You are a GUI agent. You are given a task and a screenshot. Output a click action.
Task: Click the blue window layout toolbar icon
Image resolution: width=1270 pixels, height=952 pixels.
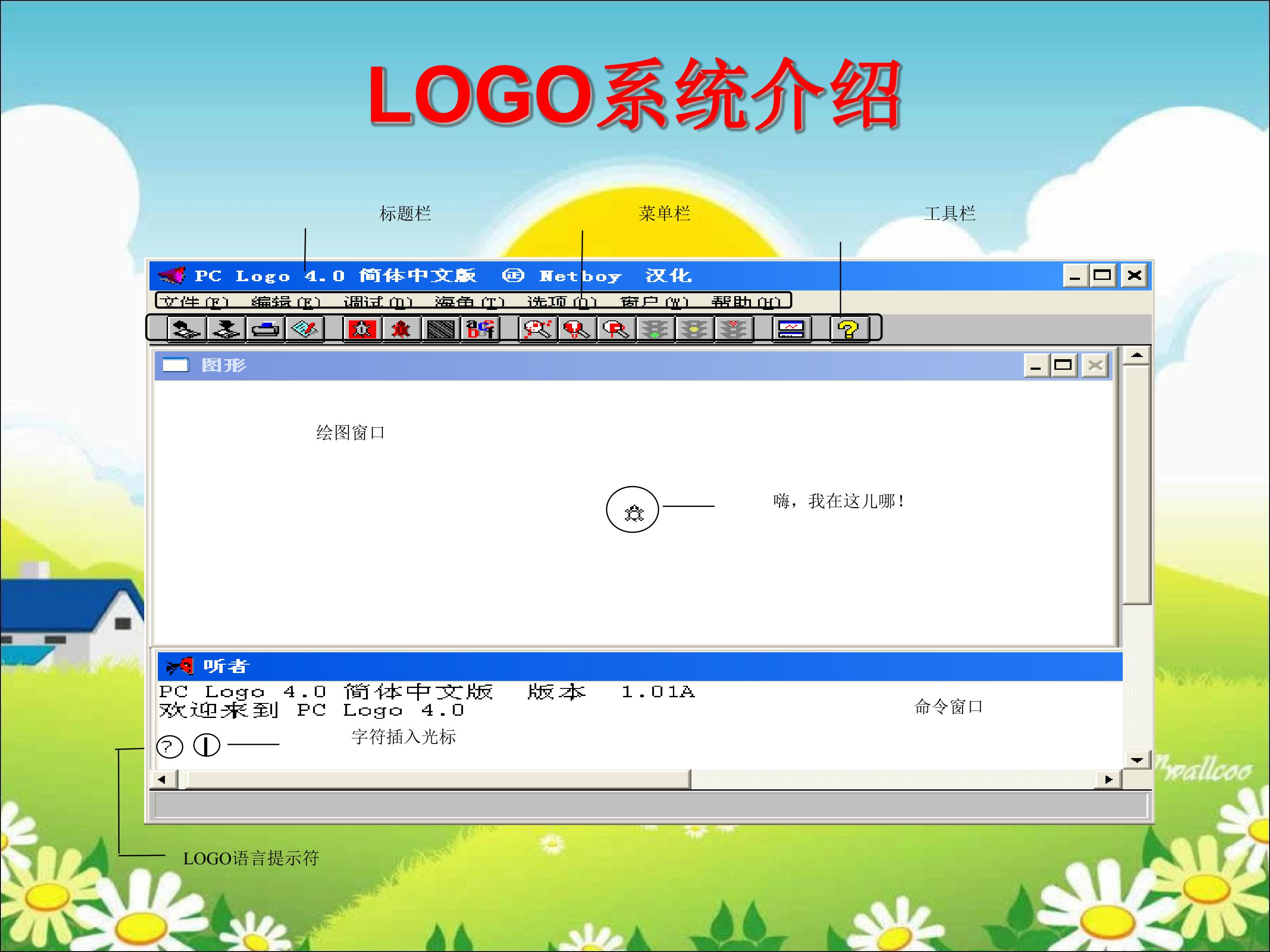click(791, 329)
